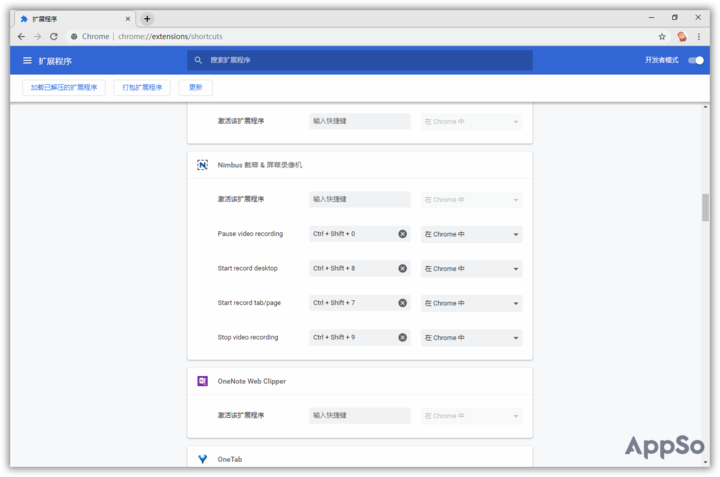Focus the 搜索扩展程序 search field

360,60
